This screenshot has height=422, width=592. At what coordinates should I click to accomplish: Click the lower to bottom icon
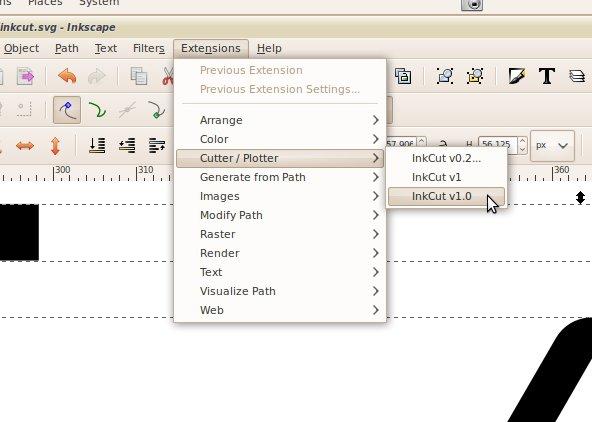[x=97, y=146]
